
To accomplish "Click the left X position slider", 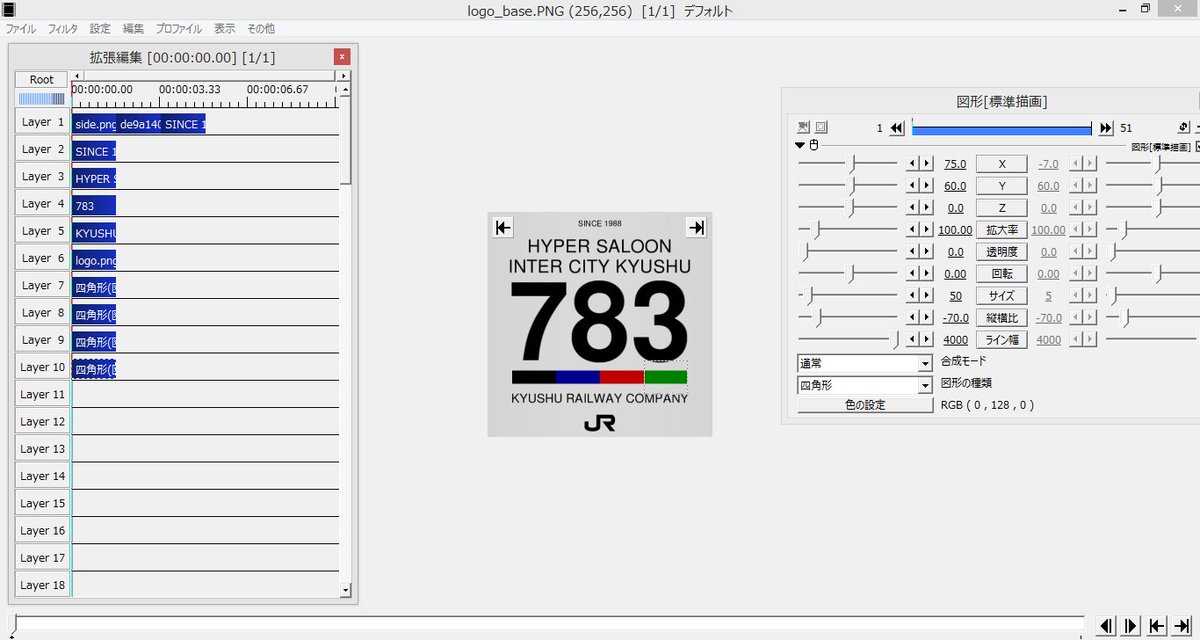I will point(848,164).
